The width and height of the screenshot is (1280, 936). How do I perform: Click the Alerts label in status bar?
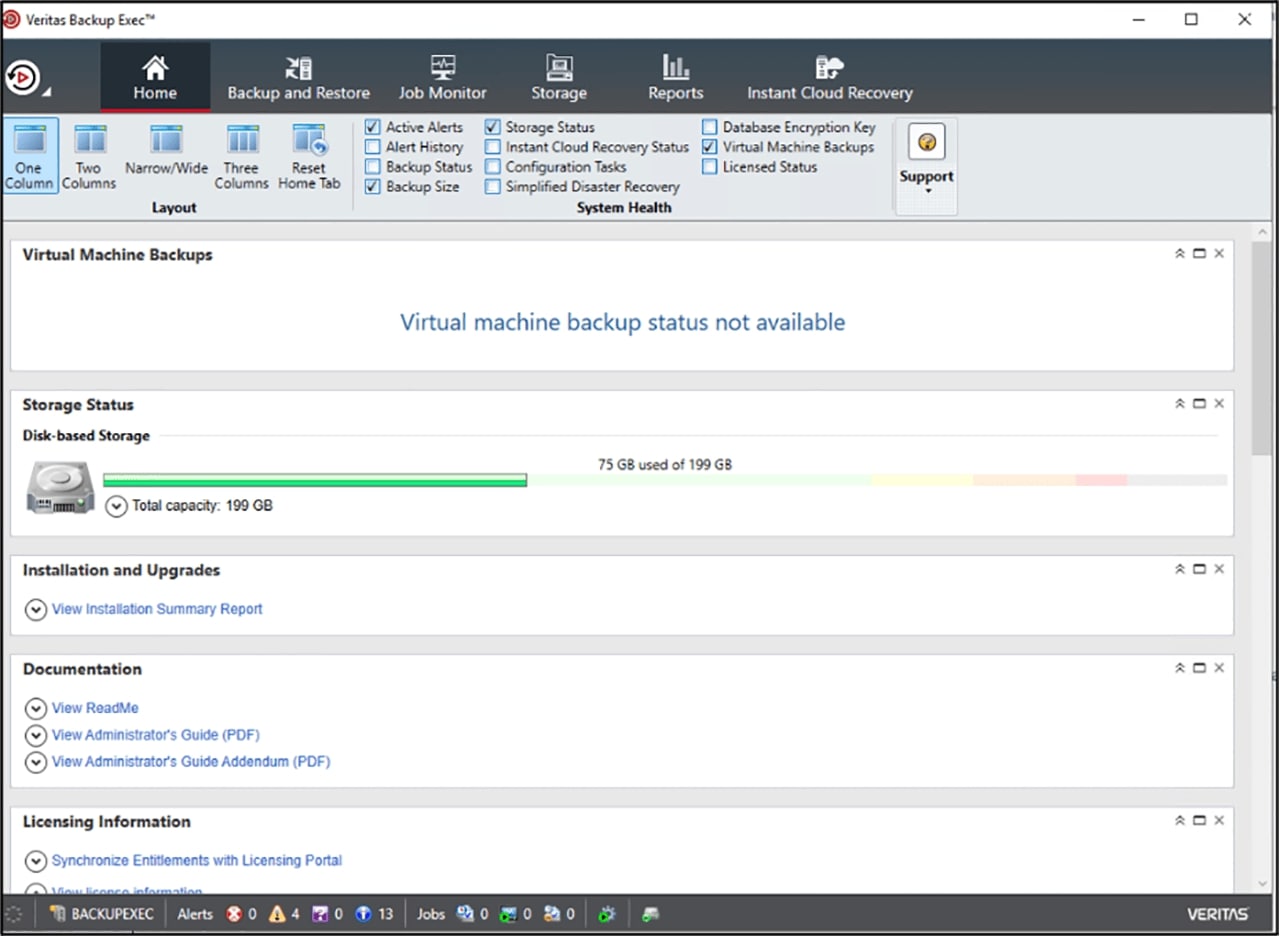click(195, 914)
